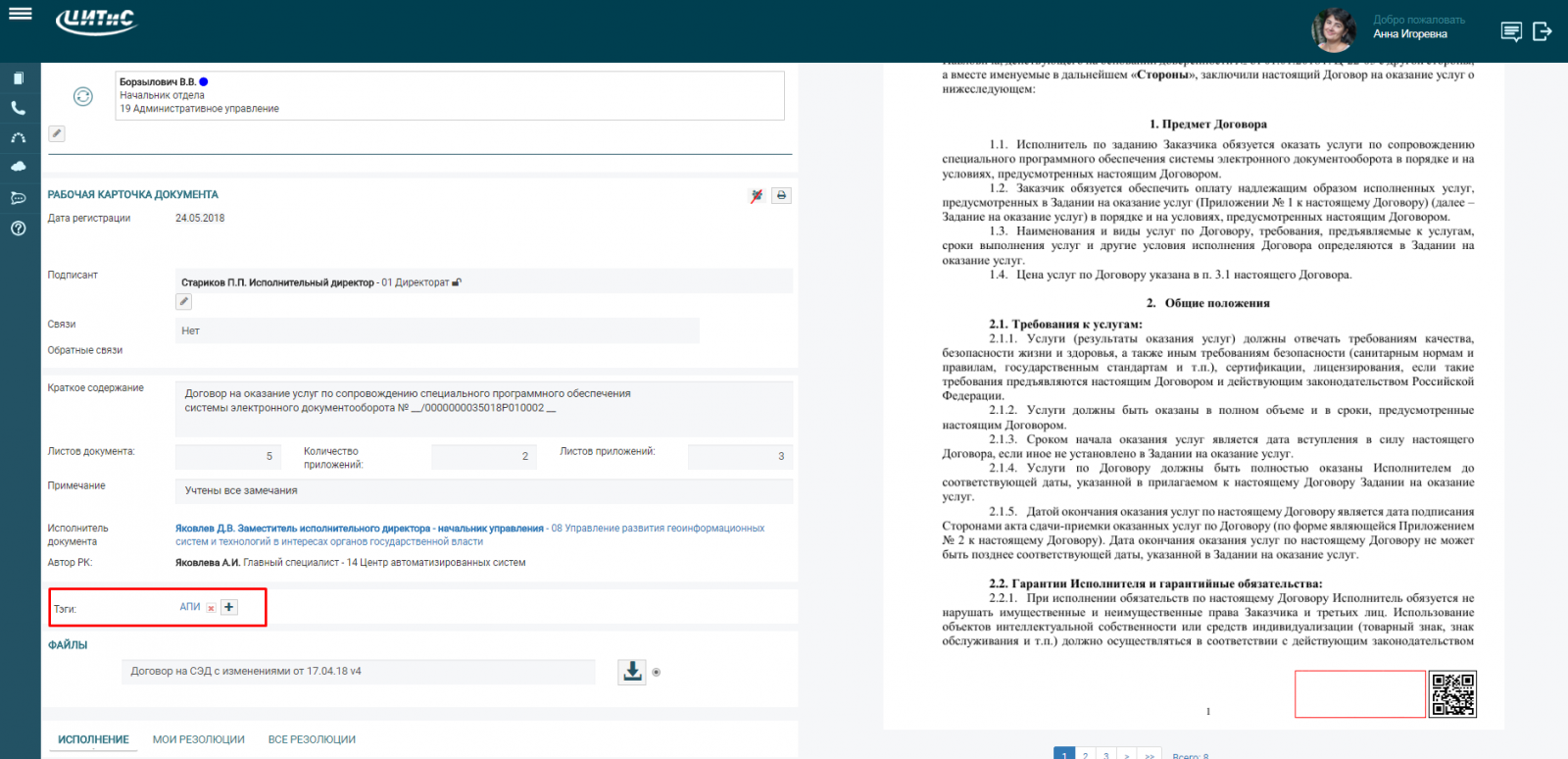Remove the АПИ tag

click(x=211, y=608)
